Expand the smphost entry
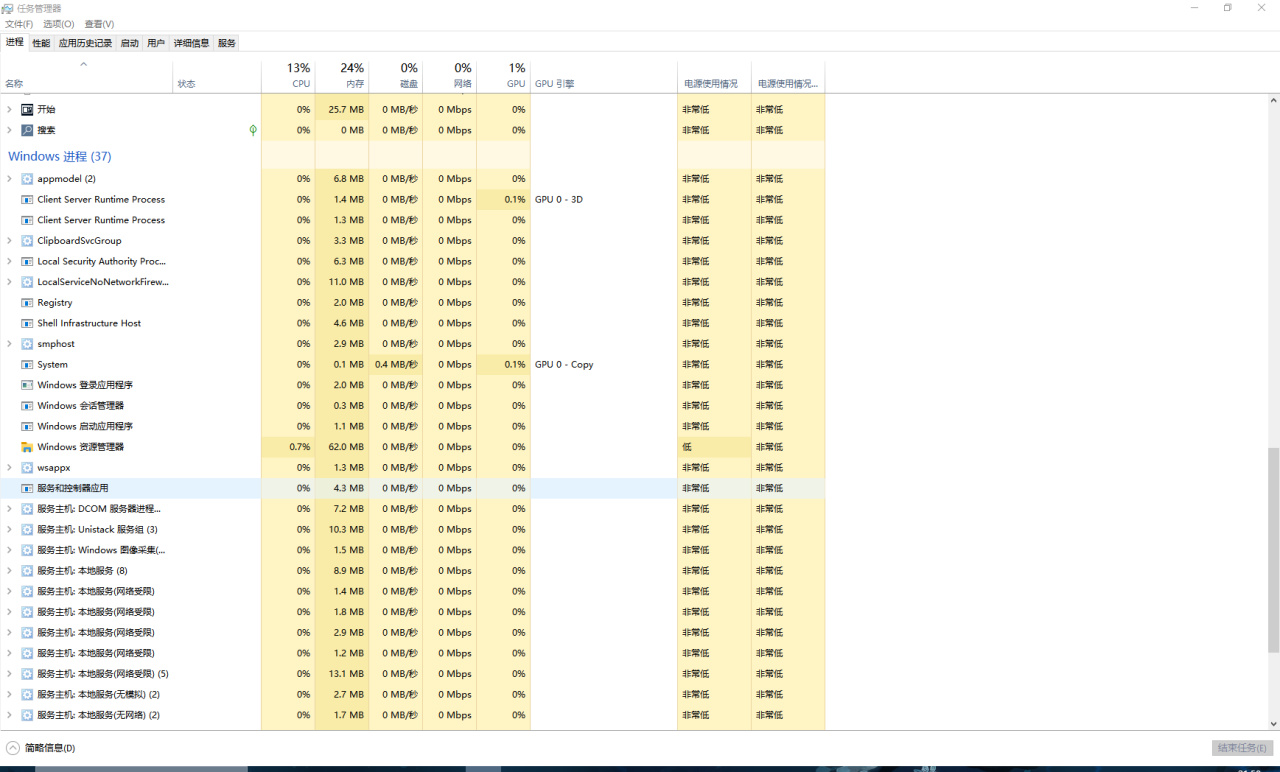Image resolution: width=1280 pixels, height=772 pixels. [x=10, y=344]
